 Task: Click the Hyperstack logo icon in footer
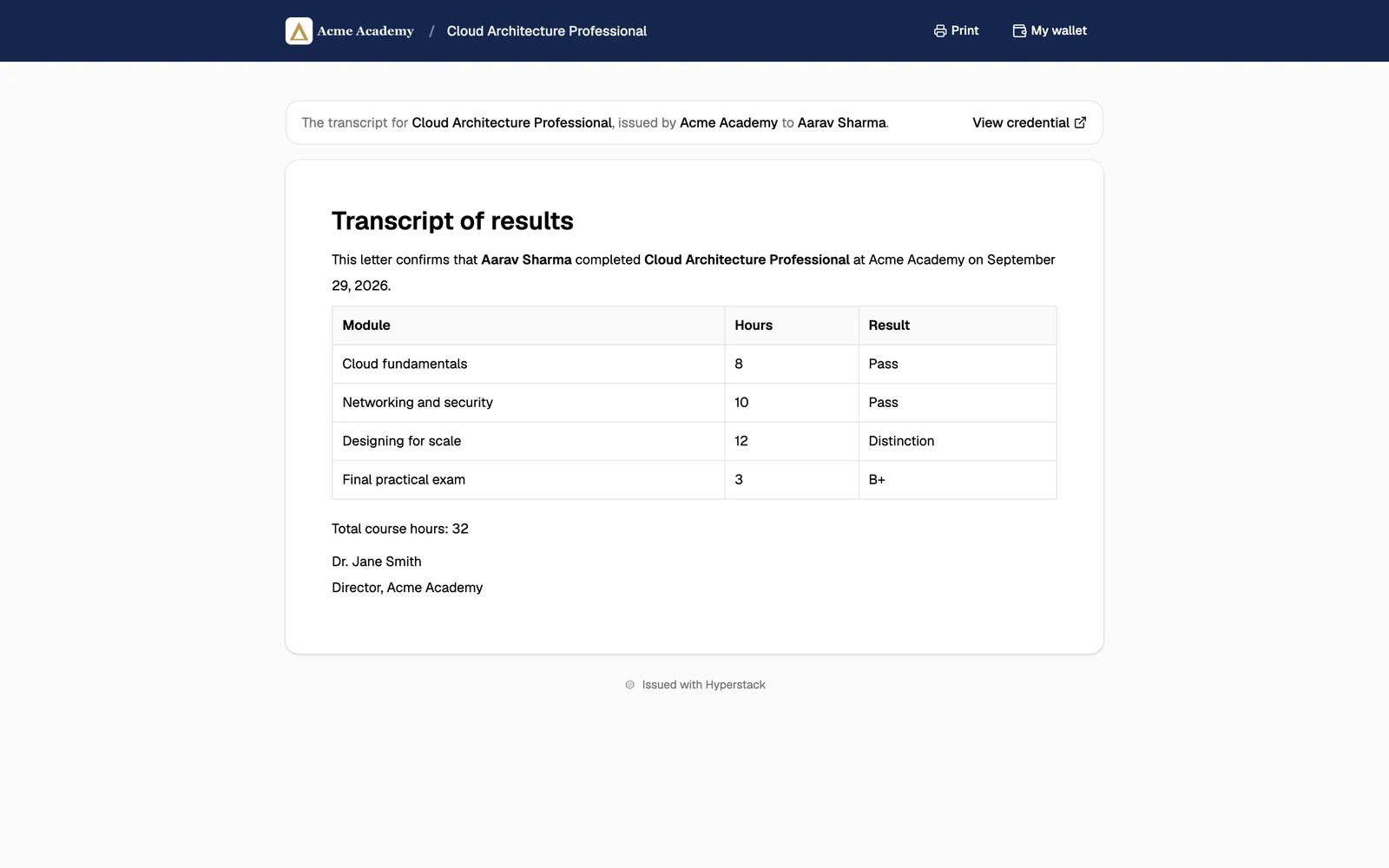[x=630, y=685]
